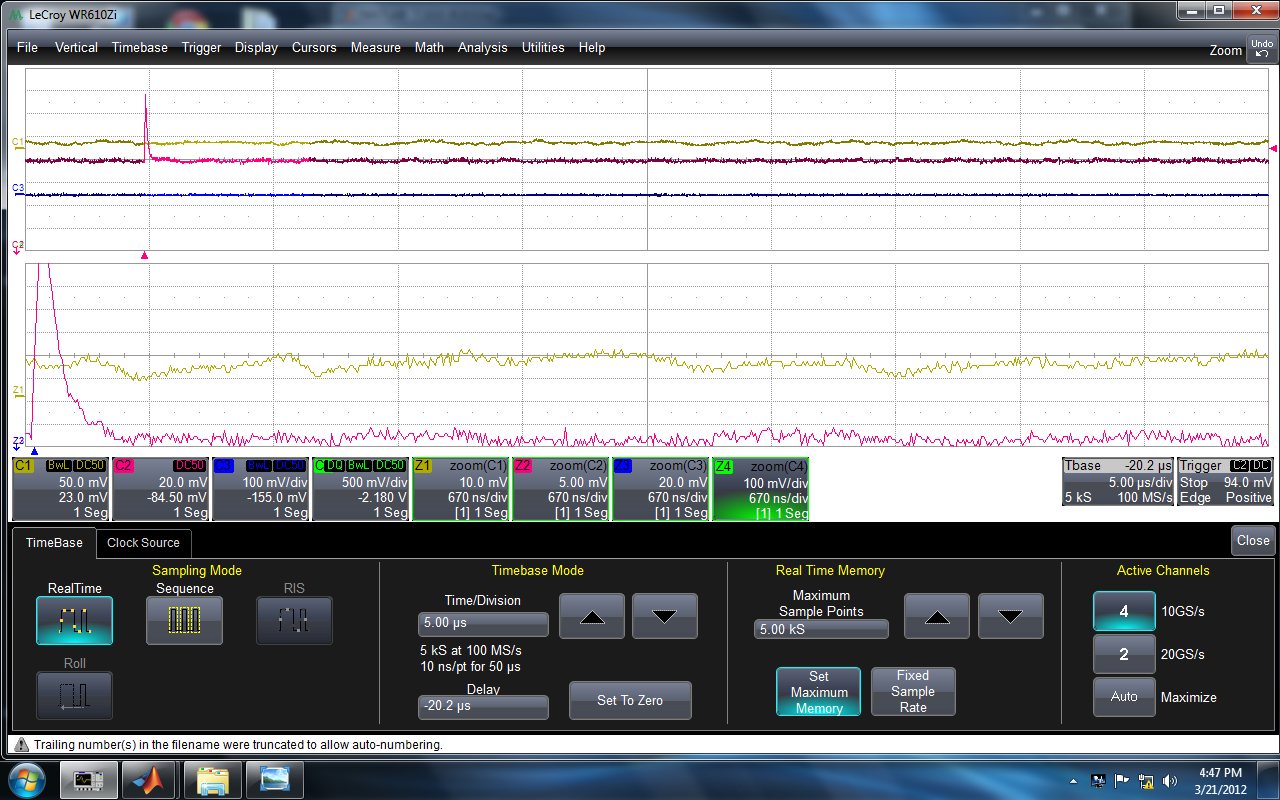Decrease Time/Division with down arrow
This screenshot has height=800, width=1280.
click(665, 616)
